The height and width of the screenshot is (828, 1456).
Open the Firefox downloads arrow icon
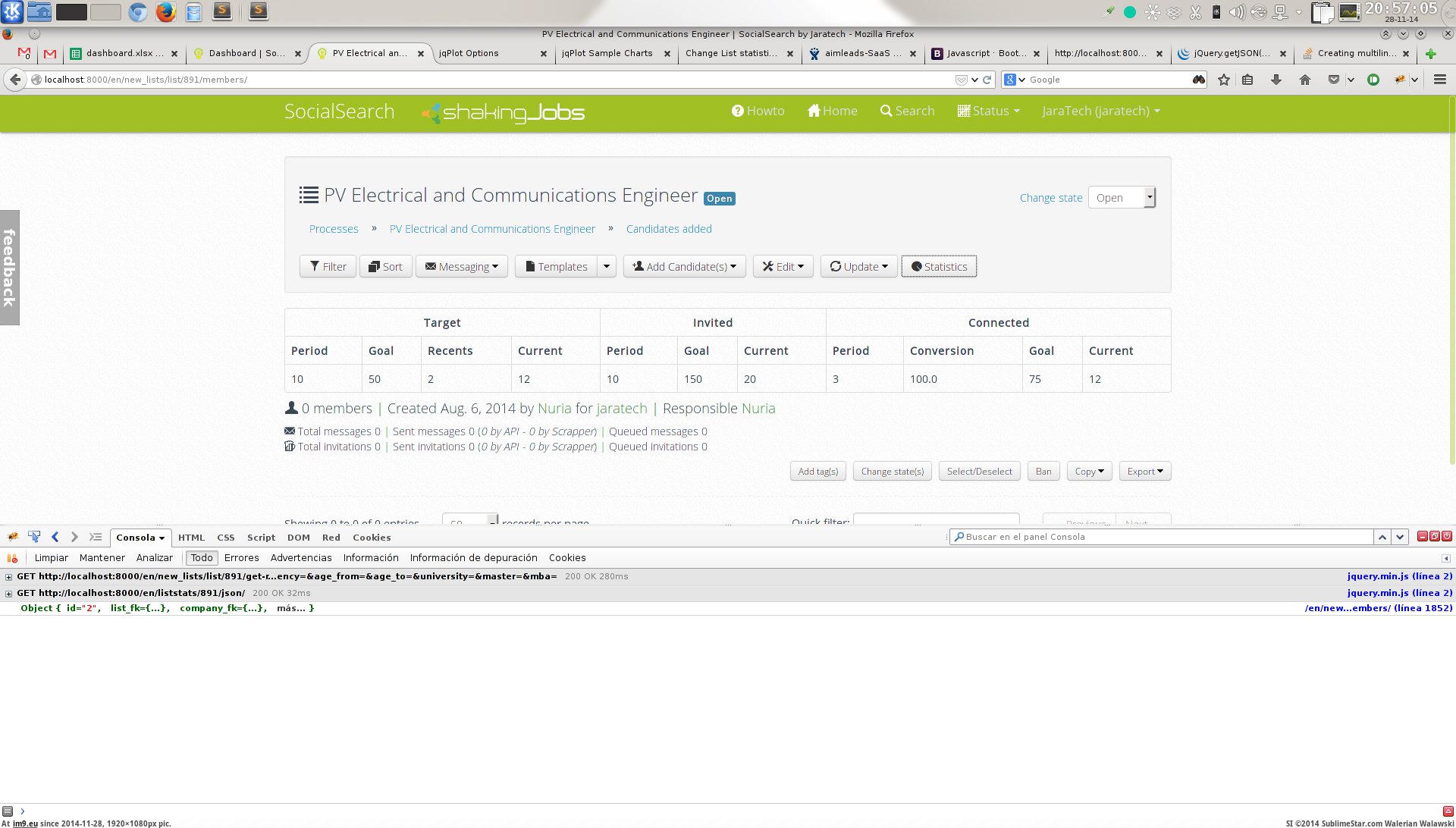tap(1276, 80)
